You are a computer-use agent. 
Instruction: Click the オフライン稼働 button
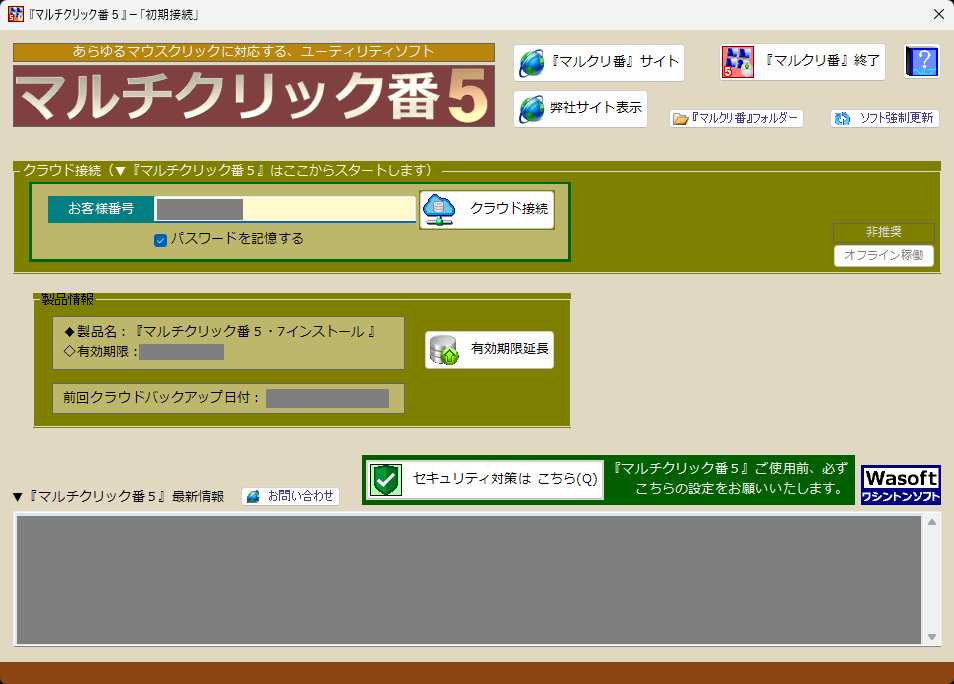(883, 256)
